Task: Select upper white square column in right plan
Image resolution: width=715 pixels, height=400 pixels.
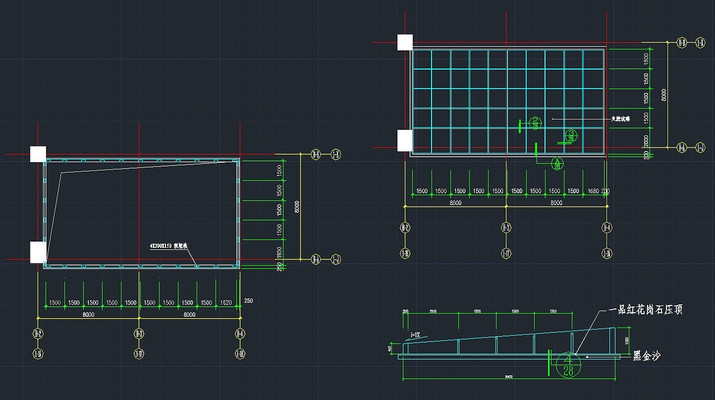Action: pos(405,43)
